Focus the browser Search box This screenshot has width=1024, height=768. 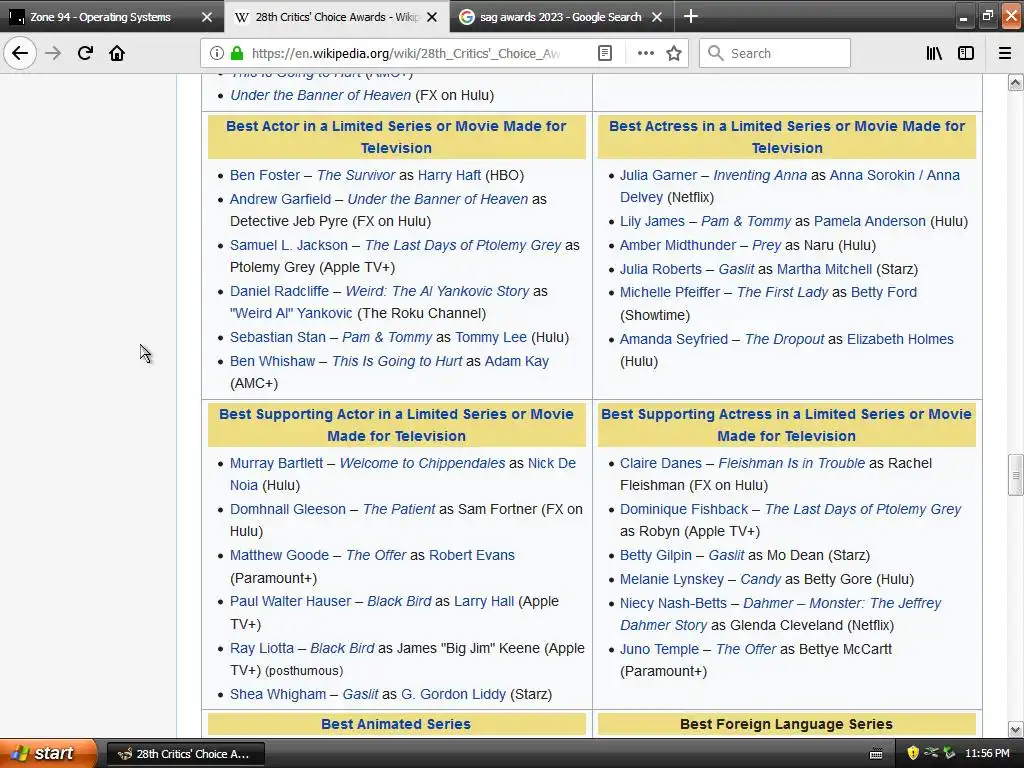[x=775, y=54]
